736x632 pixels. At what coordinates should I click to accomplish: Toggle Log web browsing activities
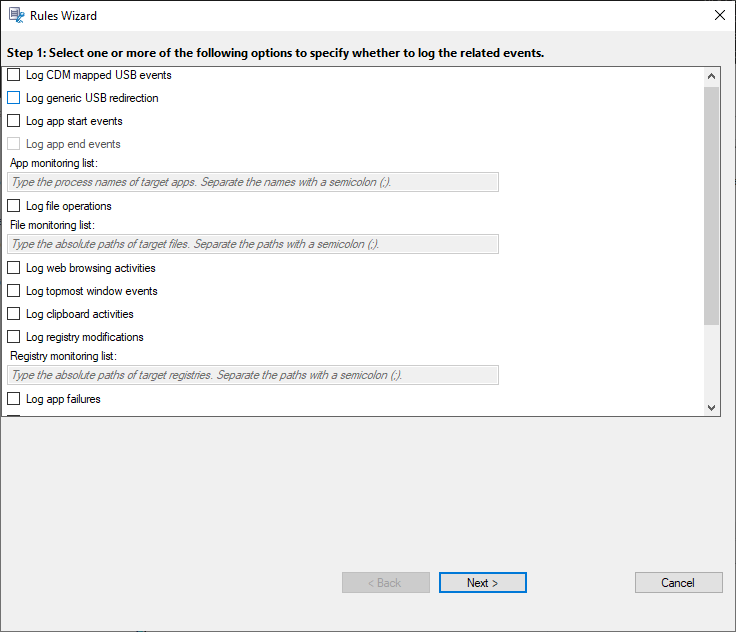14,268
